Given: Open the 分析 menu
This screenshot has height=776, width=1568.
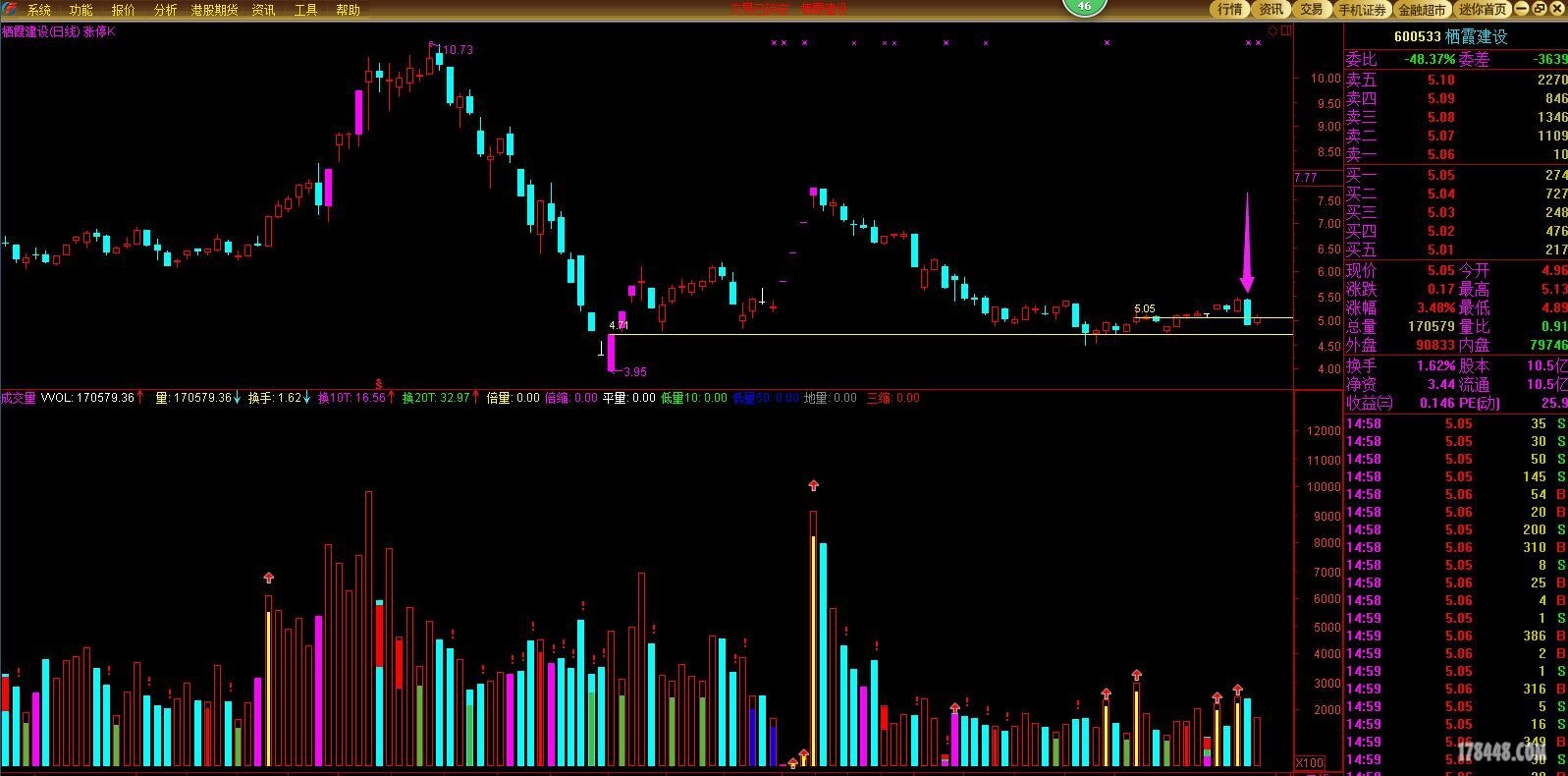Looking at the screenshot, I should pos(165,10).
